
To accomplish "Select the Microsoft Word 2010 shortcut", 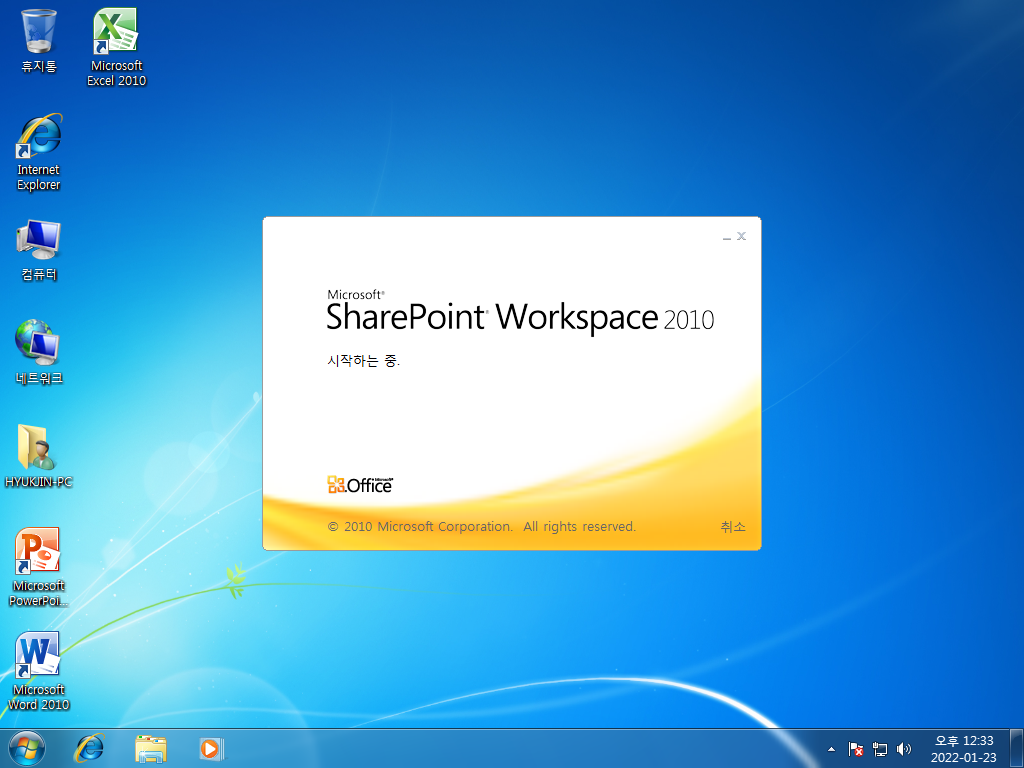I will point(39,671).
